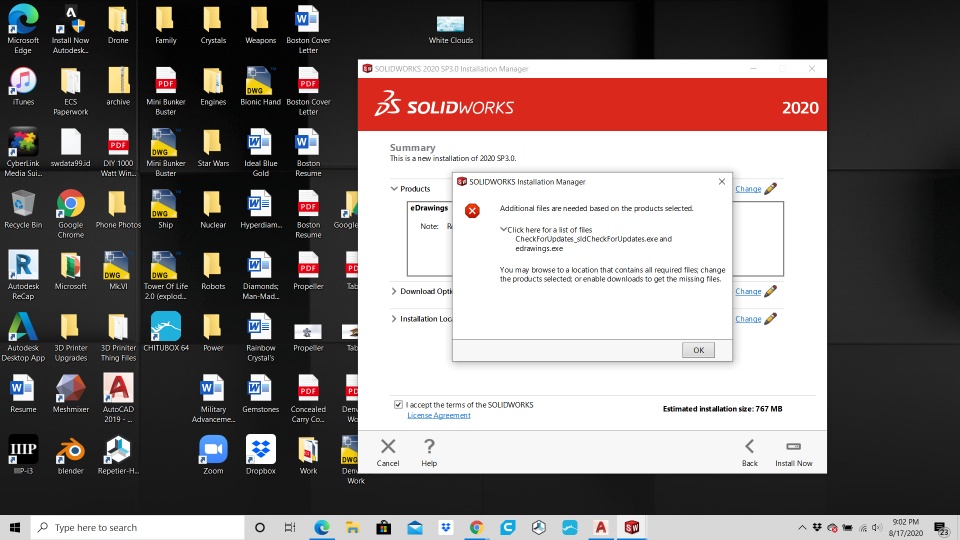Select eDrawings in the Products list

[429, 208]
